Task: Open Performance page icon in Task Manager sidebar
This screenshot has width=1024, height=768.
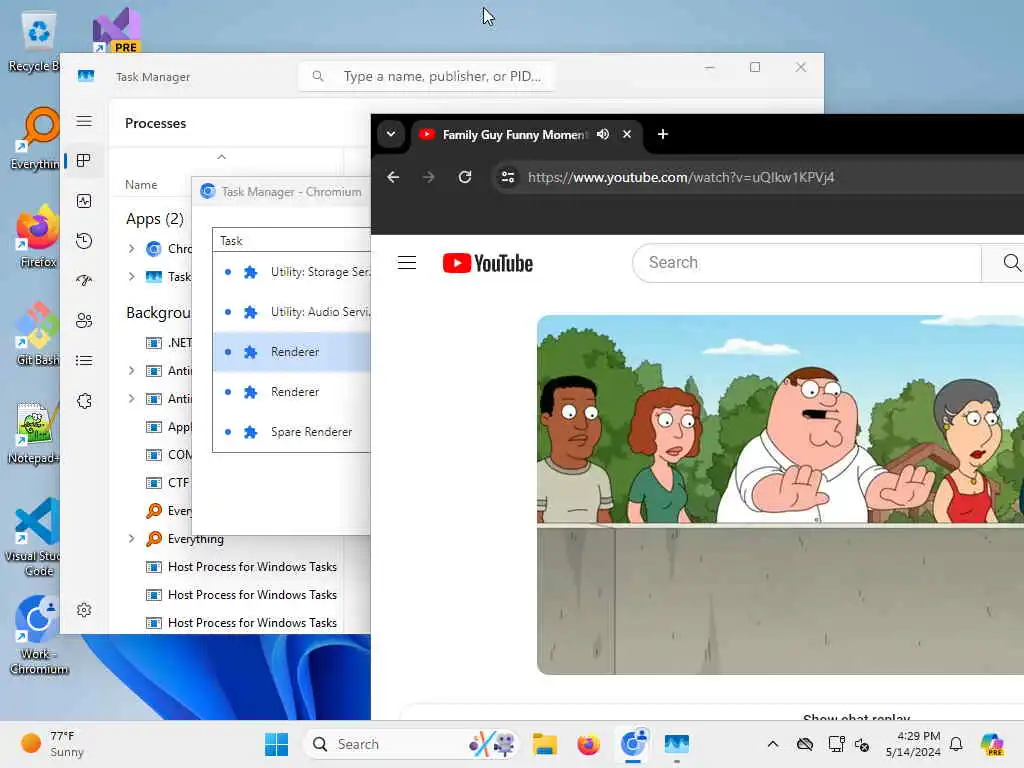Action: (x=84, y=201)
